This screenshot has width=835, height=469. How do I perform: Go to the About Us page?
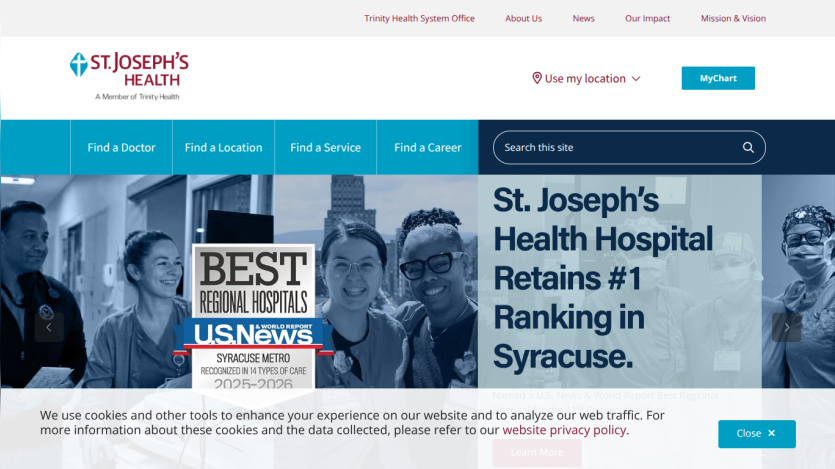[523, 18]
